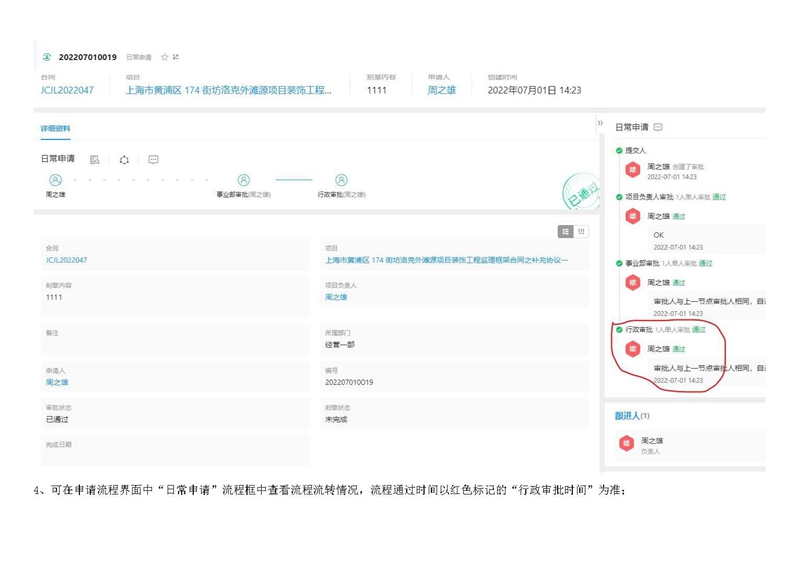Viewport: 800px width, 566px height.
Task: Click the star favorite icon beside 日常申请
Action: (x=165, y=58)
